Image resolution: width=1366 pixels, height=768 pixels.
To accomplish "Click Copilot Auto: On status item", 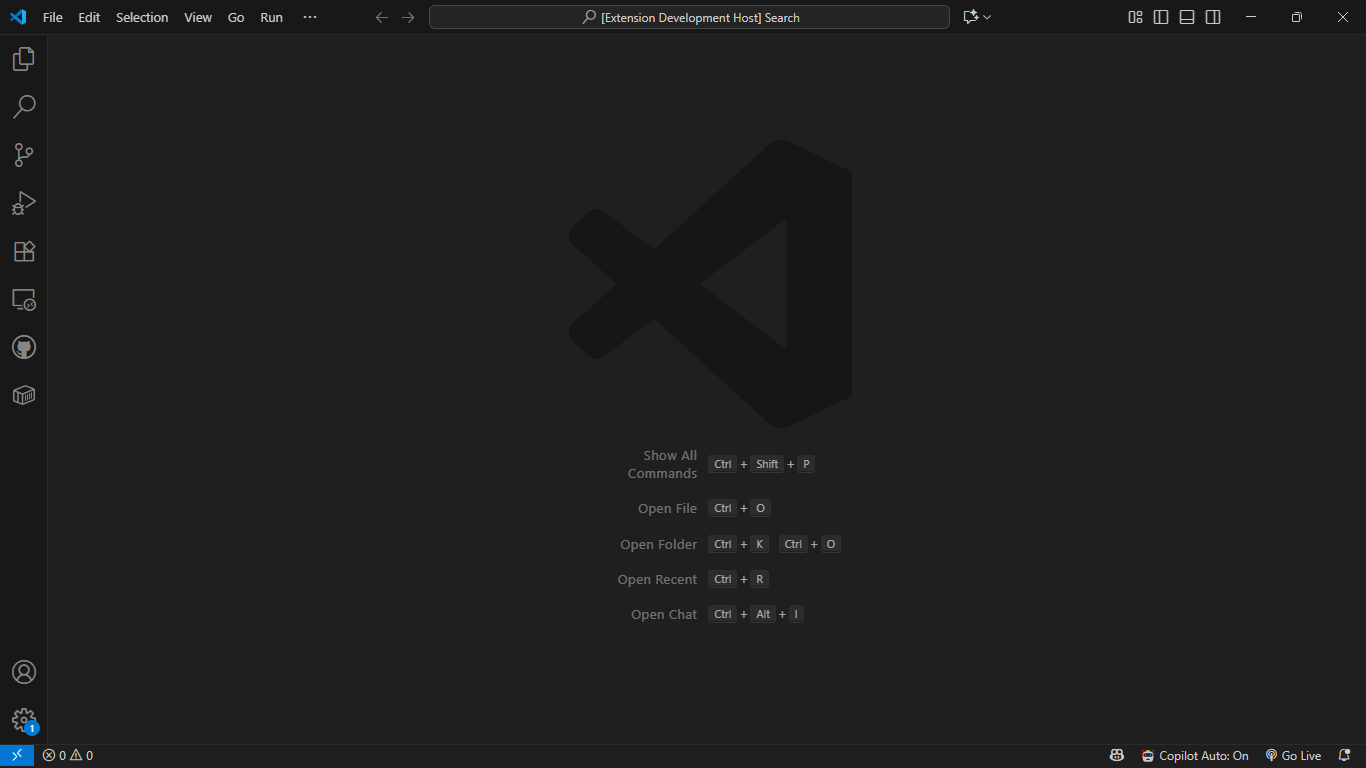I will coord(1195,756).
